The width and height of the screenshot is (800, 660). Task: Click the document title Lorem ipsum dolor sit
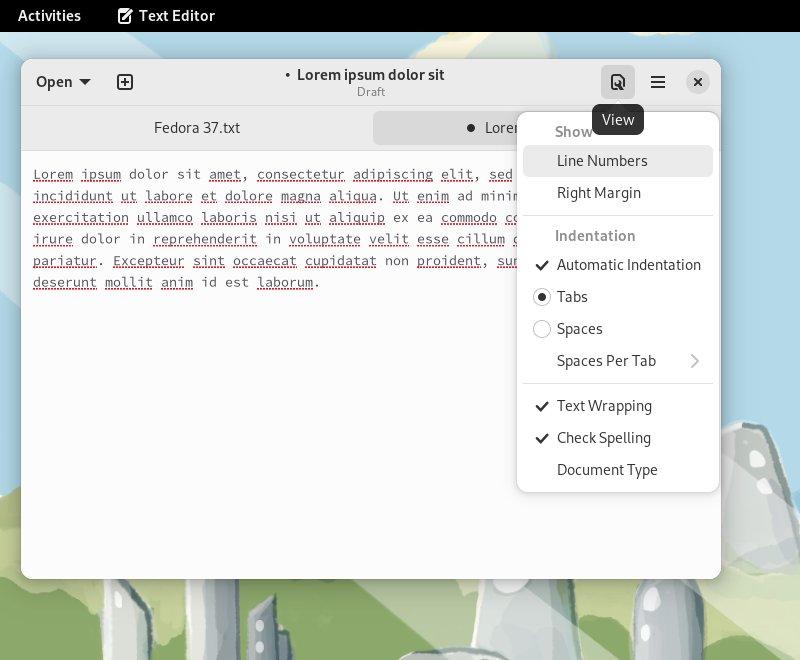tap(371, 74)
